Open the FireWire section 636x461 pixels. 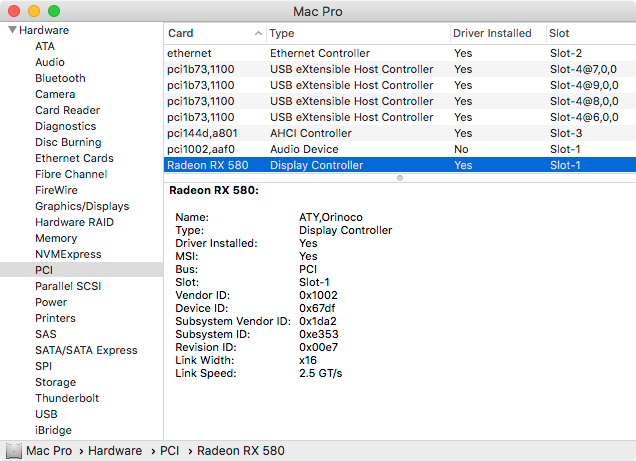[x=56, y=190]
